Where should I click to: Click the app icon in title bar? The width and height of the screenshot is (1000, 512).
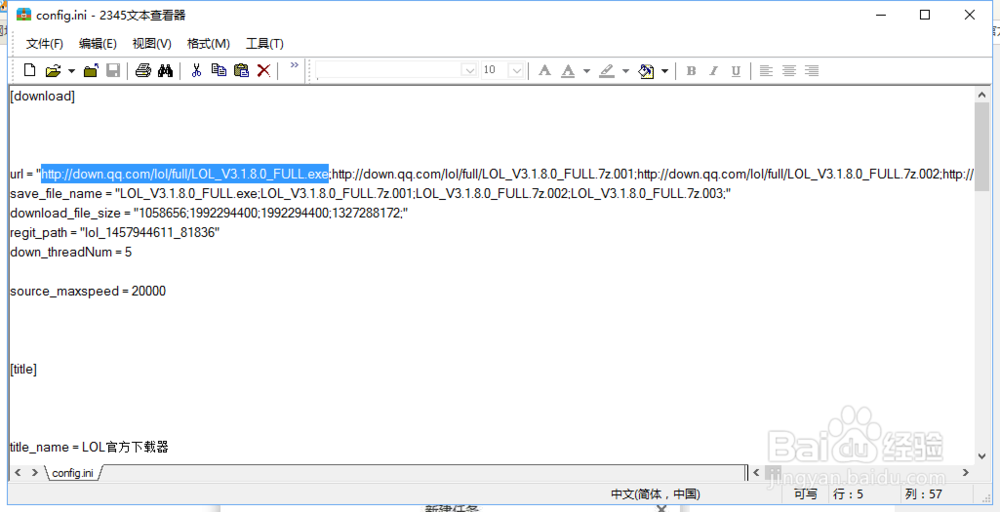[x=24, y=15]
